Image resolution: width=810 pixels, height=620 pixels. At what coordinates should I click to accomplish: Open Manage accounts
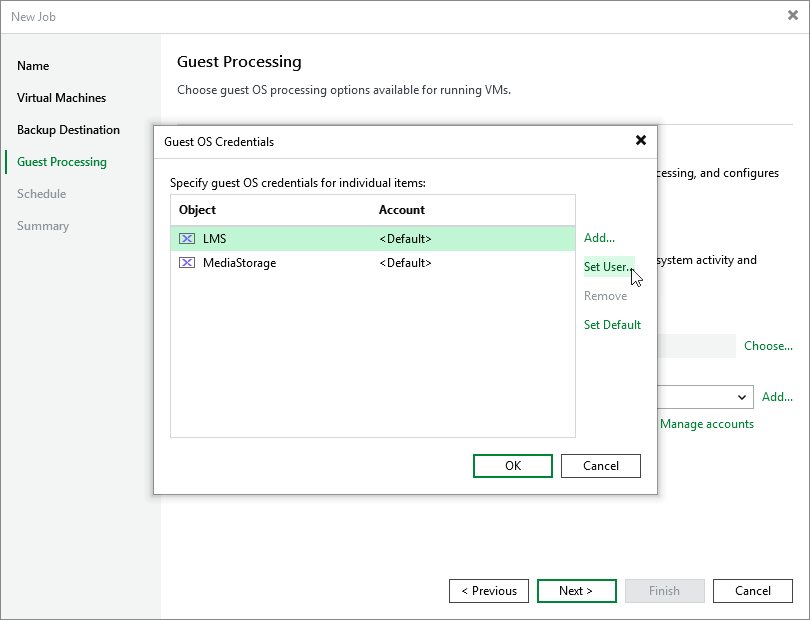tap(706, 424)
